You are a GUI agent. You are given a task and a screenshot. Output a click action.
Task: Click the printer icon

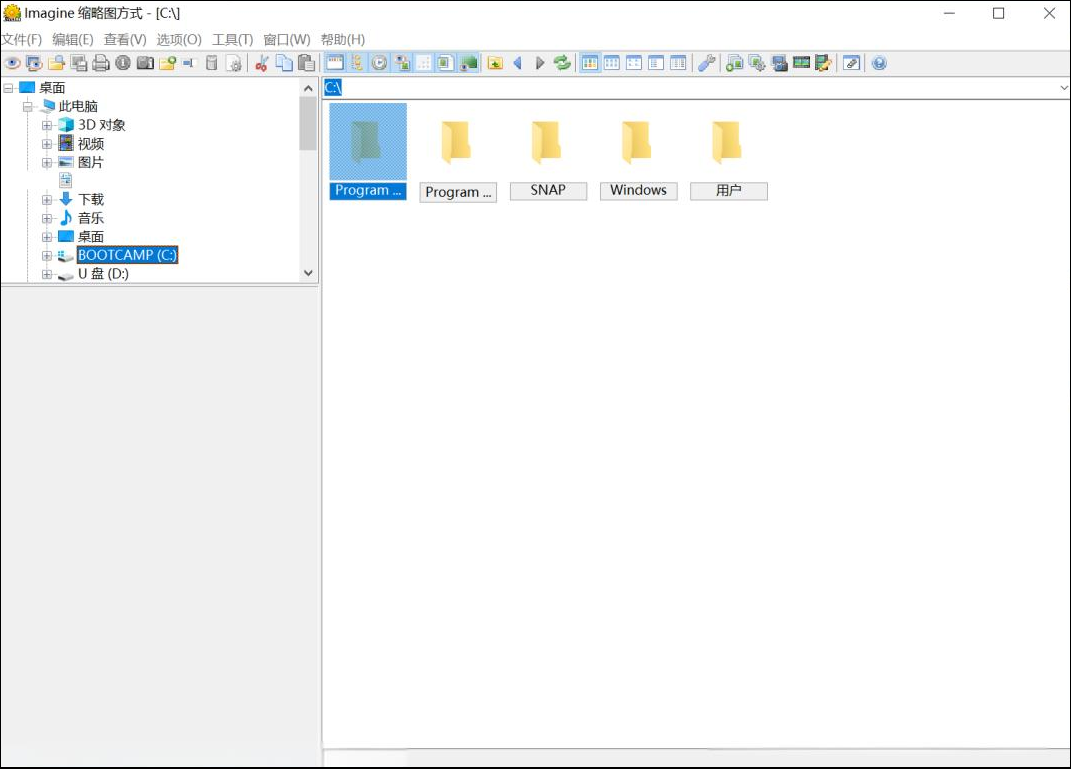pos(100,64)
